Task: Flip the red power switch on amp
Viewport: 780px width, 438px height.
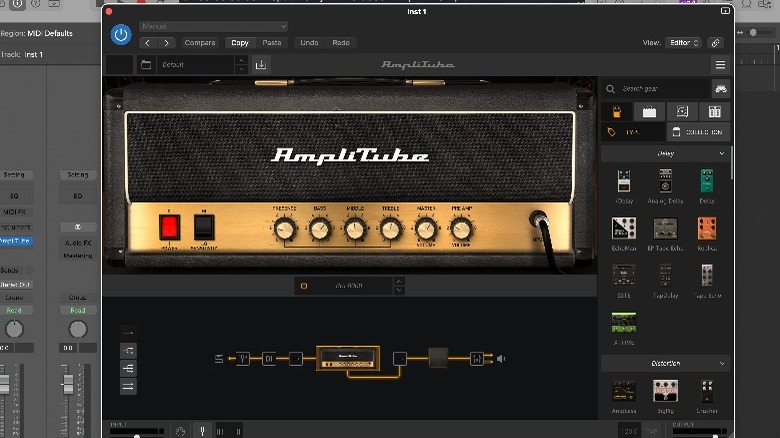Action: (169, 227)
